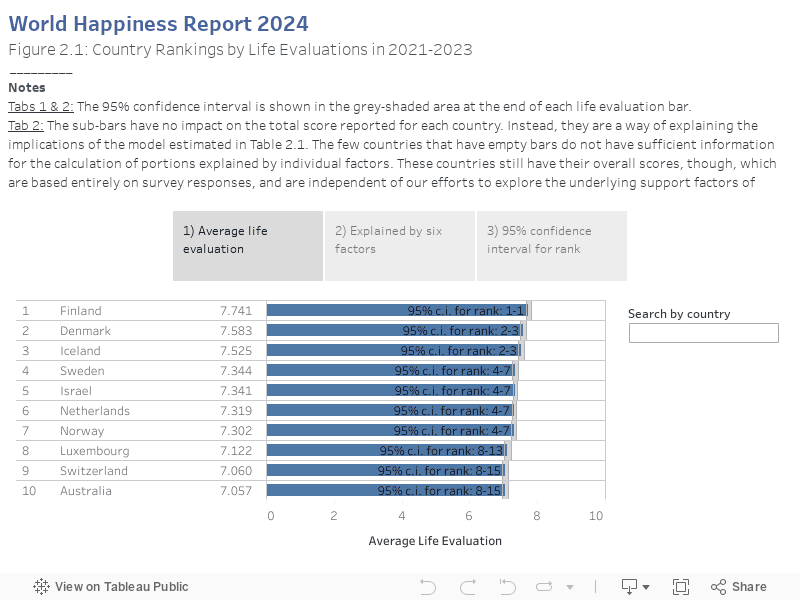The width and height of the screenshot is (800, 600).
Task: Select the Israel country label
Action: coord(75,391)
